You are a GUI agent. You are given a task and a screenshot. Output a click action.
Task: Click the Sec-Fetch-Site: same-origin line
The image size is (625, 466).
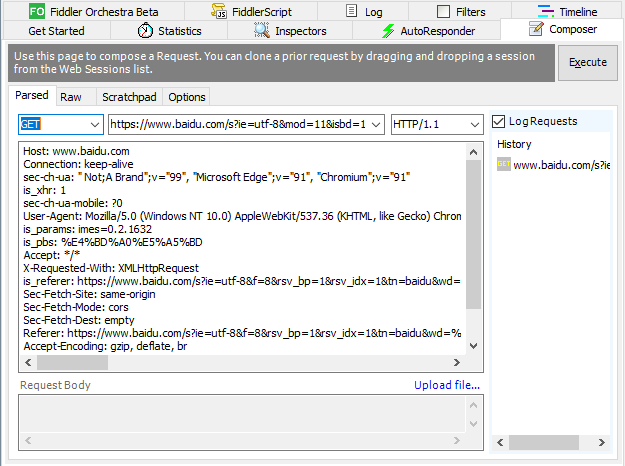[89, 294]
